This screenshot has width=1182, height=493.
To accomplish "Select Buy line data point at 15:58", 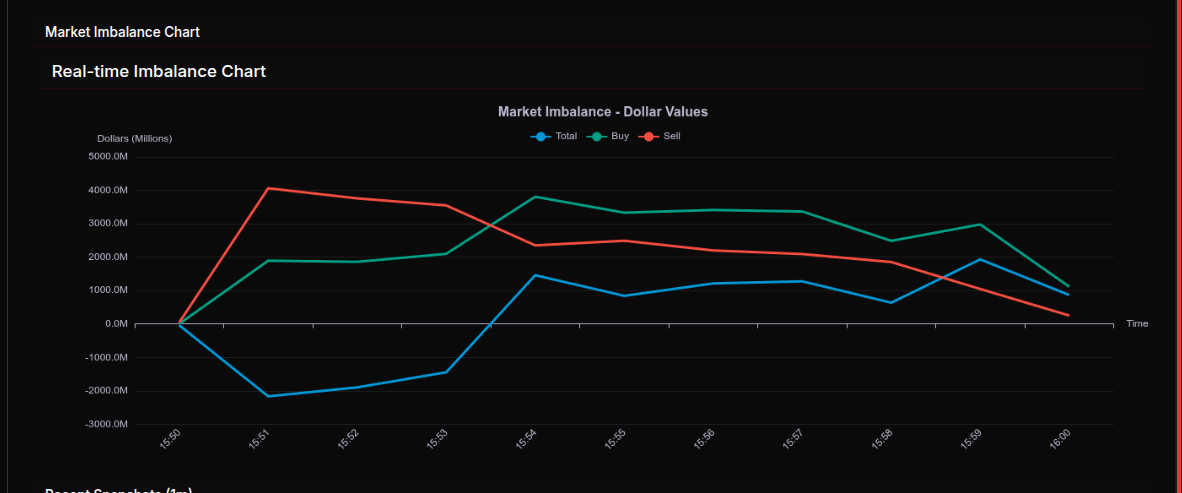I will (891, 241).
